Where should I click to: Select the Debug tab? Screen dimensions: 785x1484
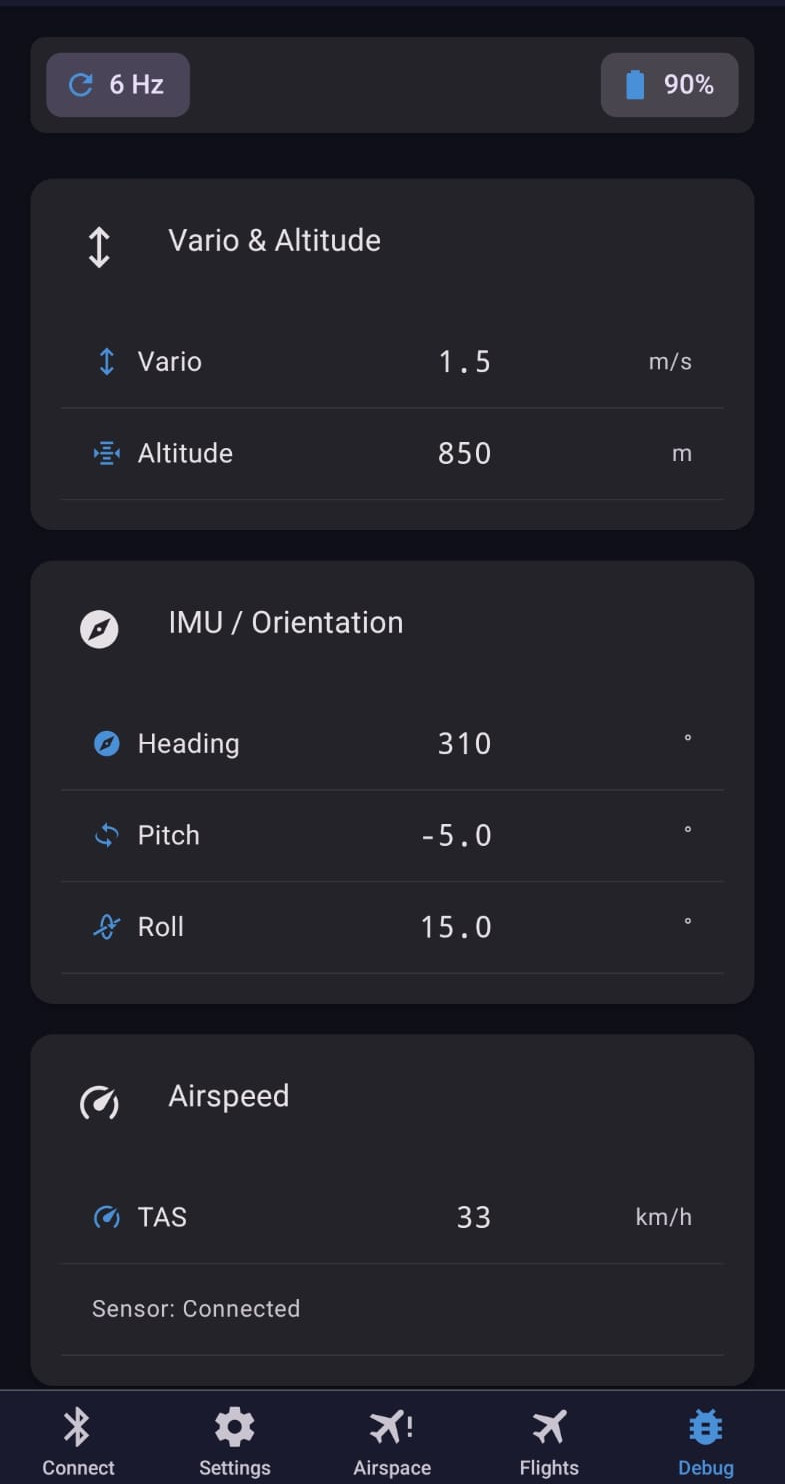pyautogui.click(x=706, y=1441)
